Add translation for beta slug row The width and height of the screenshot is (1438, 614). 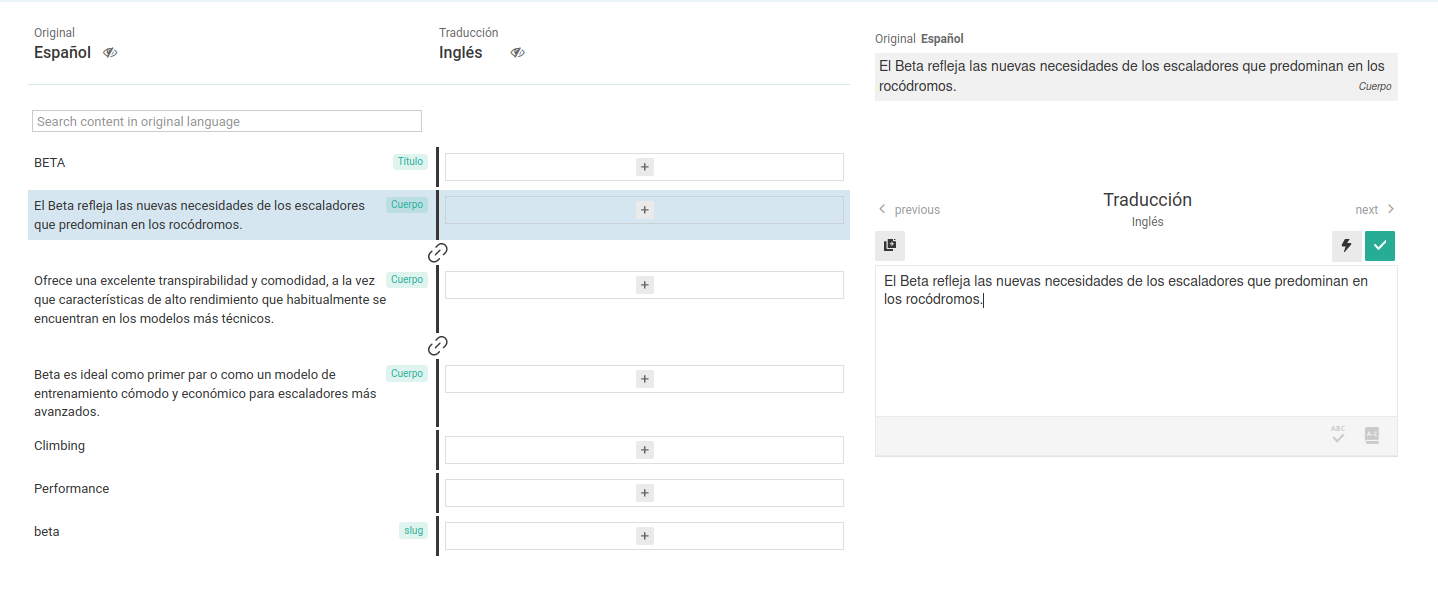[x=645, y=536]
